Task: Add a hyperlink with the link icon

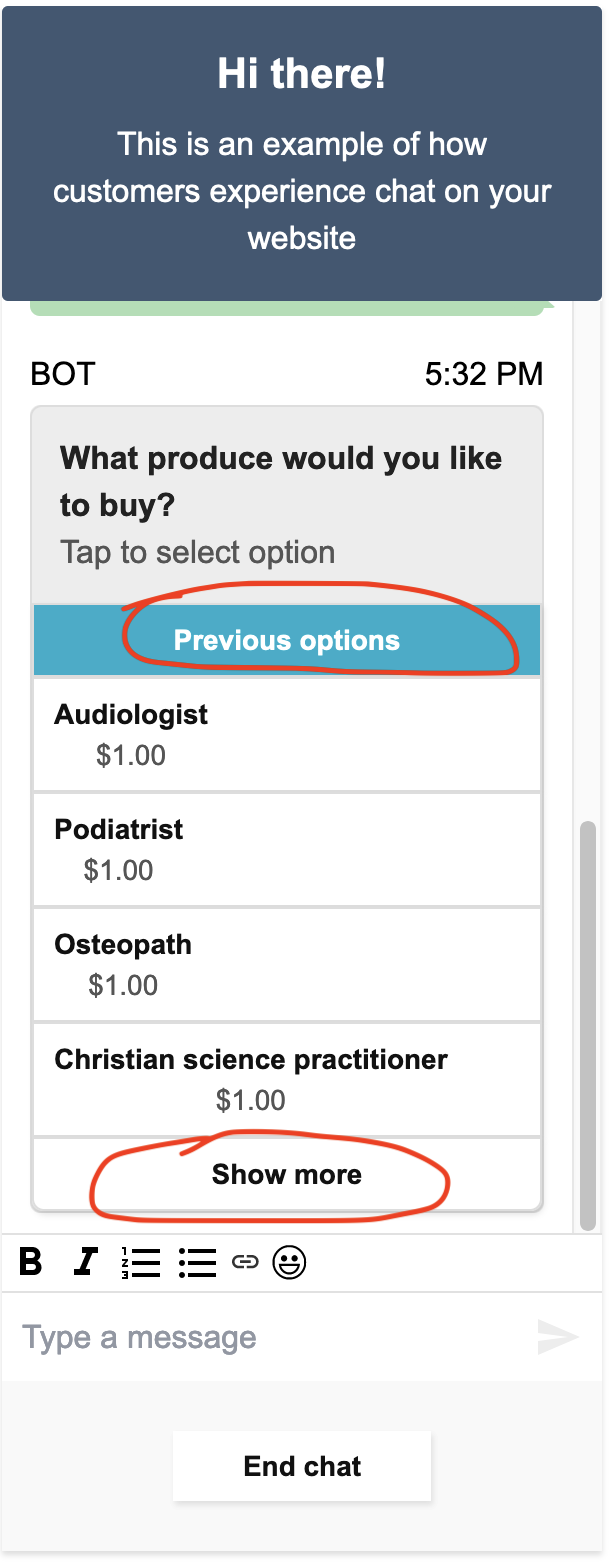Action: coord(245,1263)
